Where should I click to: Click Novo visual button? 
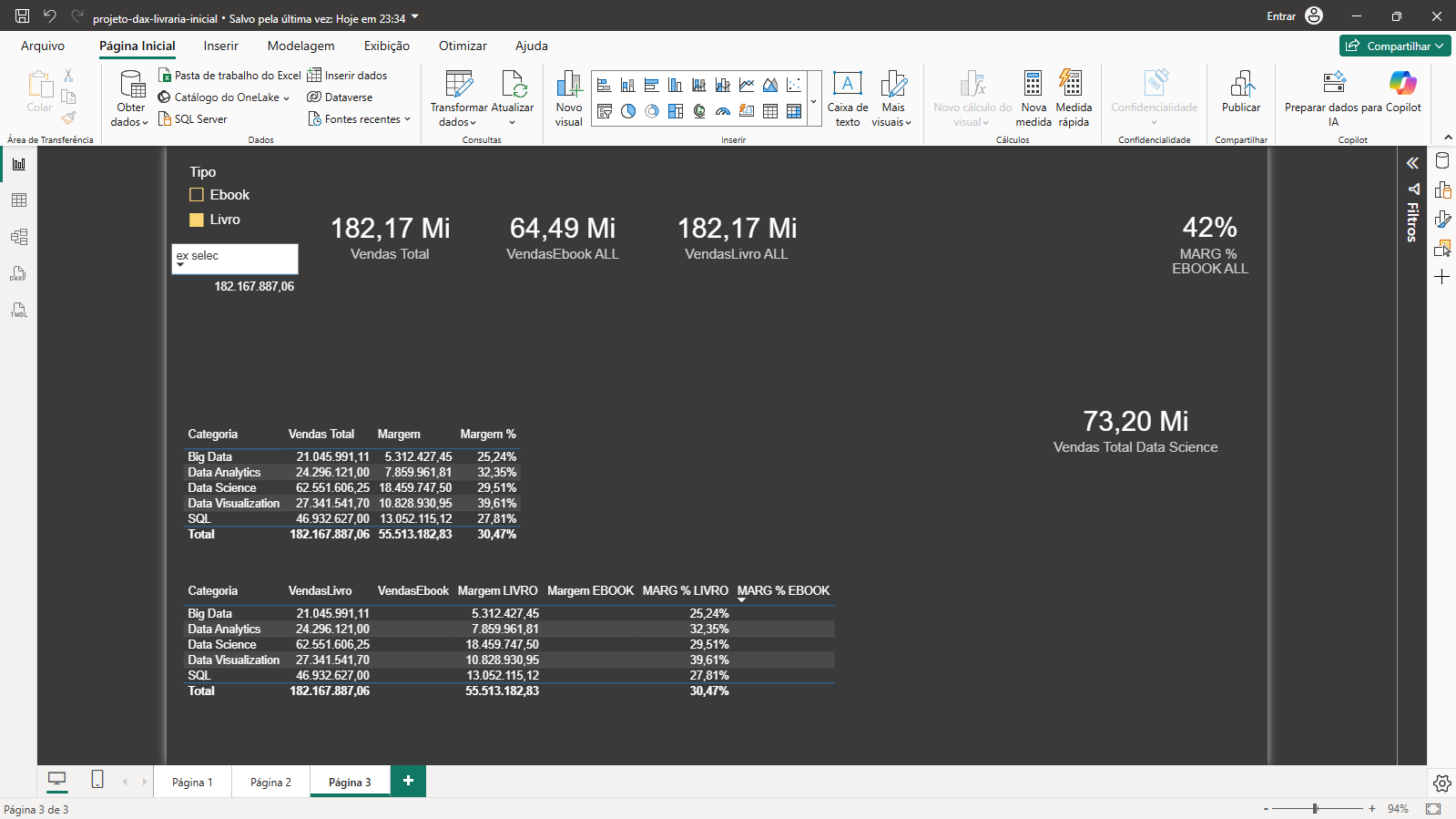[x=569, y=98]
